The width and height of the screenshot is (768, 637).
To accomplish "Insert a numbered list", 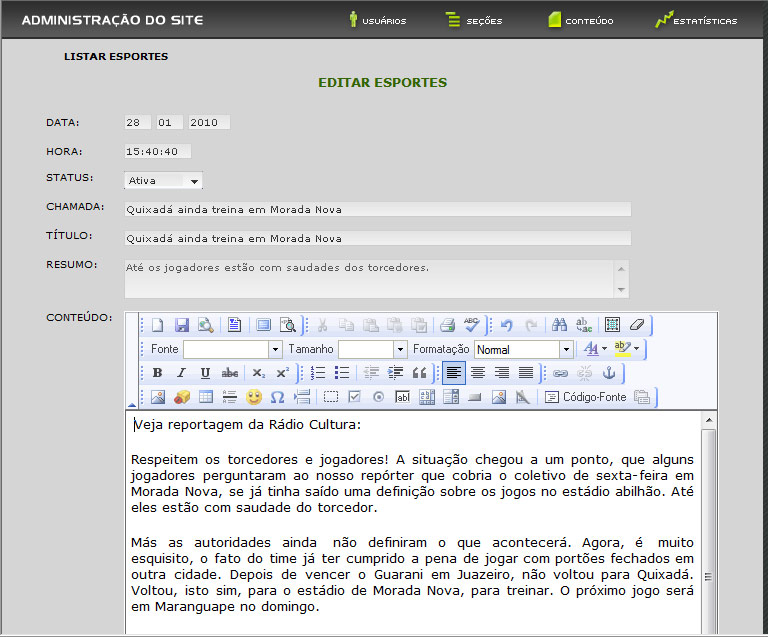I will click(x=318, y=373).
